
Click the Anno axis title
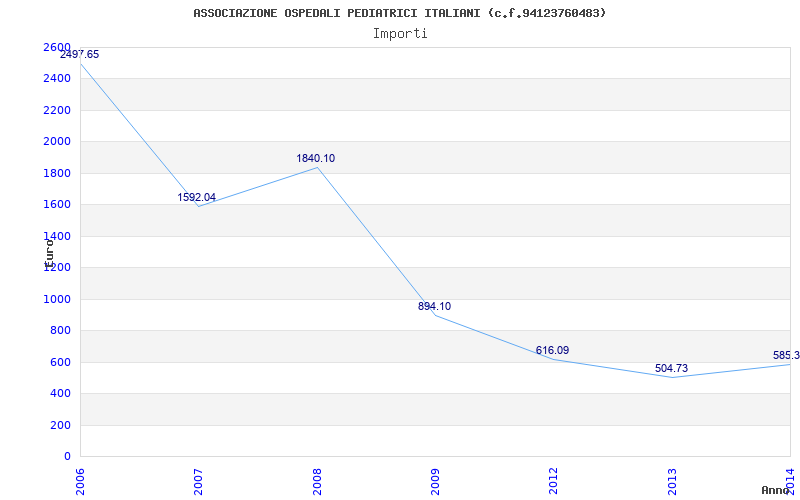(775, 490)
